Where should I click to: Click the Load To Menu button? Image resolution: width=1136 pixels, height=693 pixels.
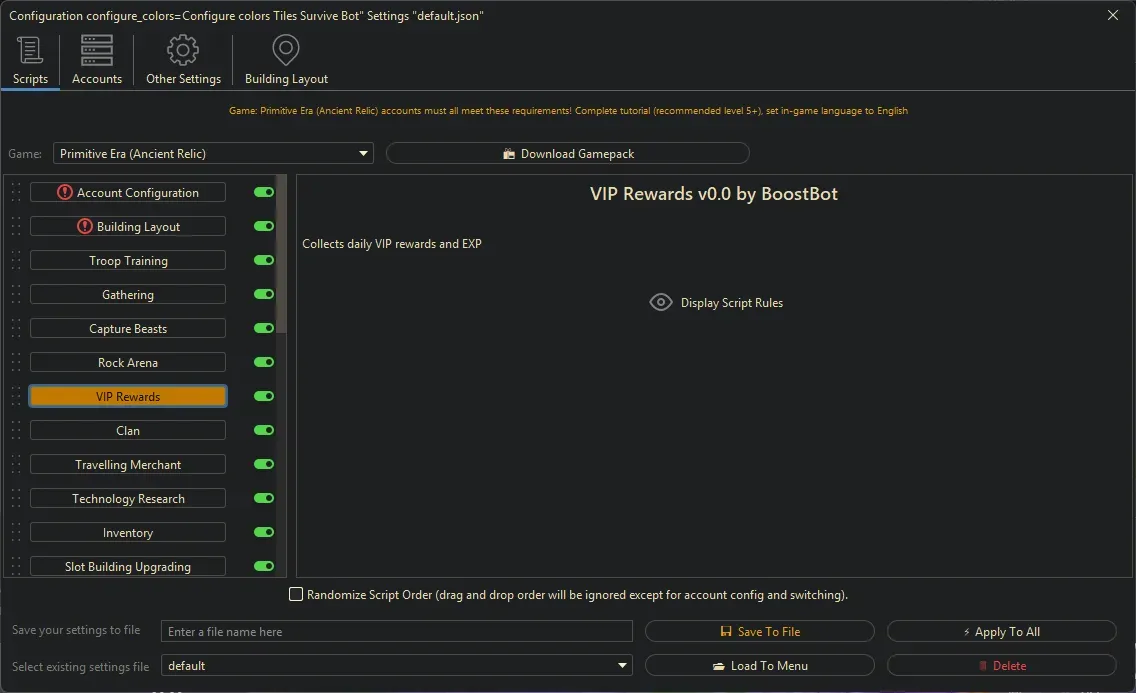[x=760, y=665]
